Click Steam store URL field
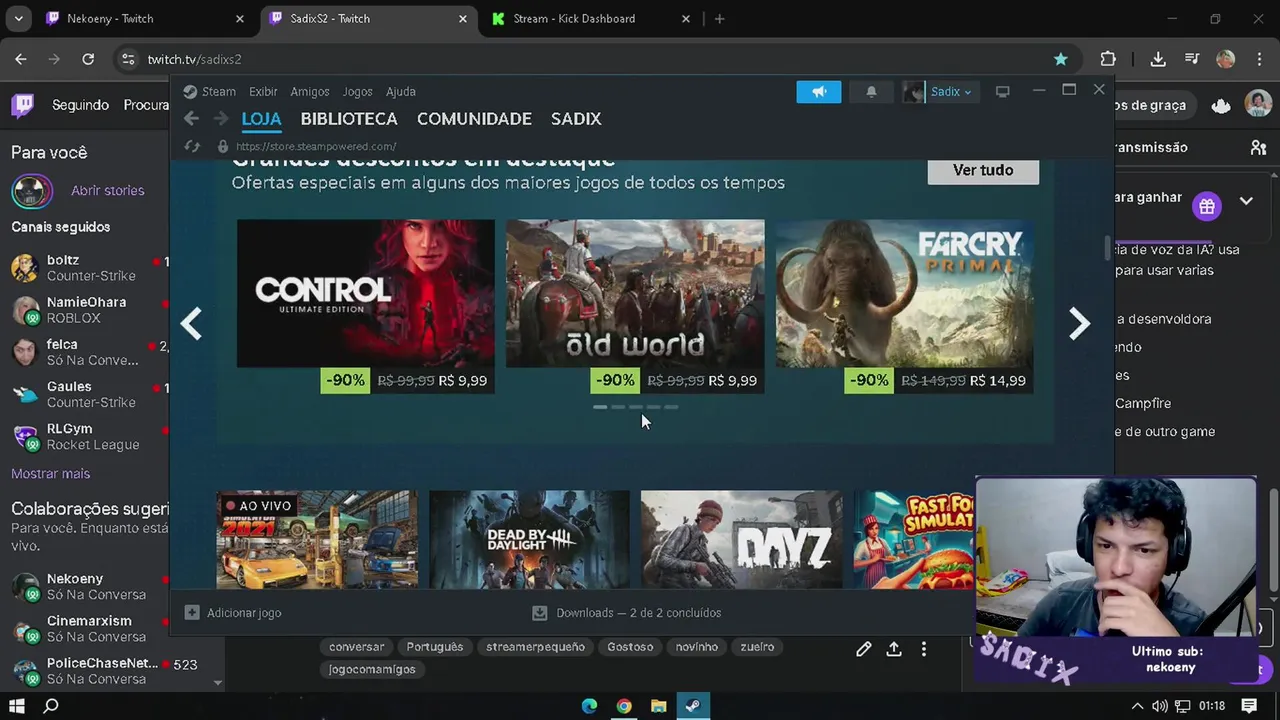 pyautogui.click(x=316, y=146)
